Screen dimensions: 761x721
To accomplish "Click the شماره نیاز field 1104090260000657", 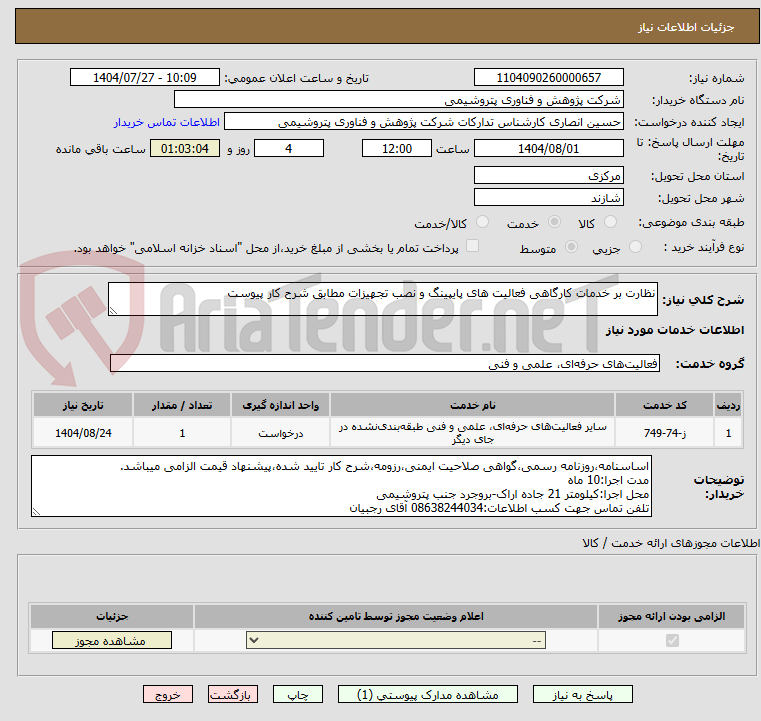I will [x=548, y=78].
